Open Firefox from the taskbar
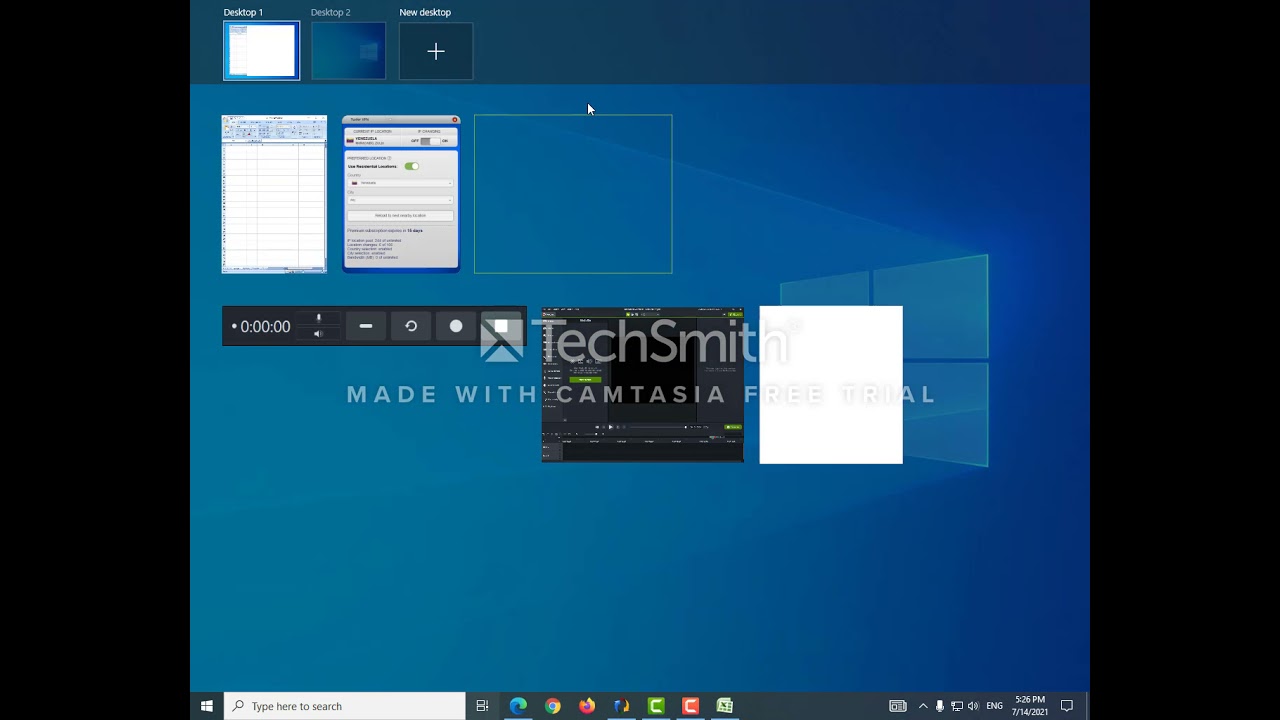The image size is (1280, 720). pos(587,706)
